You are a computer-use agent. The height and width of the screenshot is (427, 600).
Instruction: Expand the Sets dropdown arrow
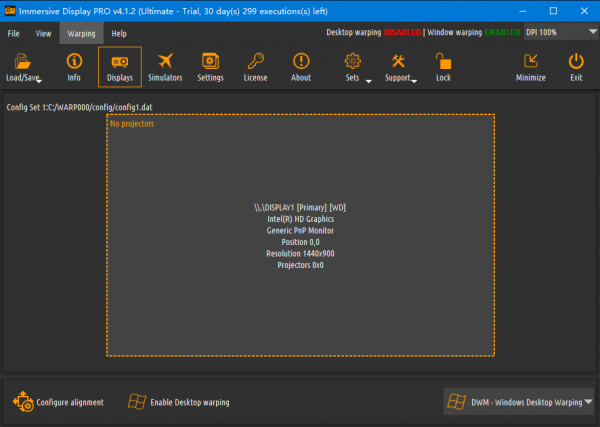(x=368, y=81)
